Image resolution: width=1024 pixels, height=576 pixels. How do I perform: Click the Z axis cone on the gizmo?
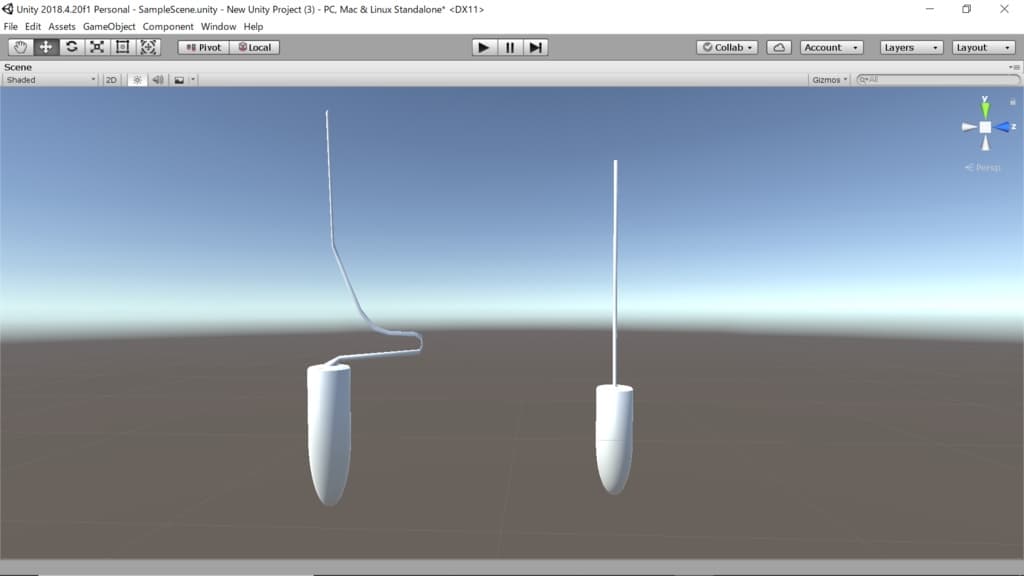click(1004, 127)
